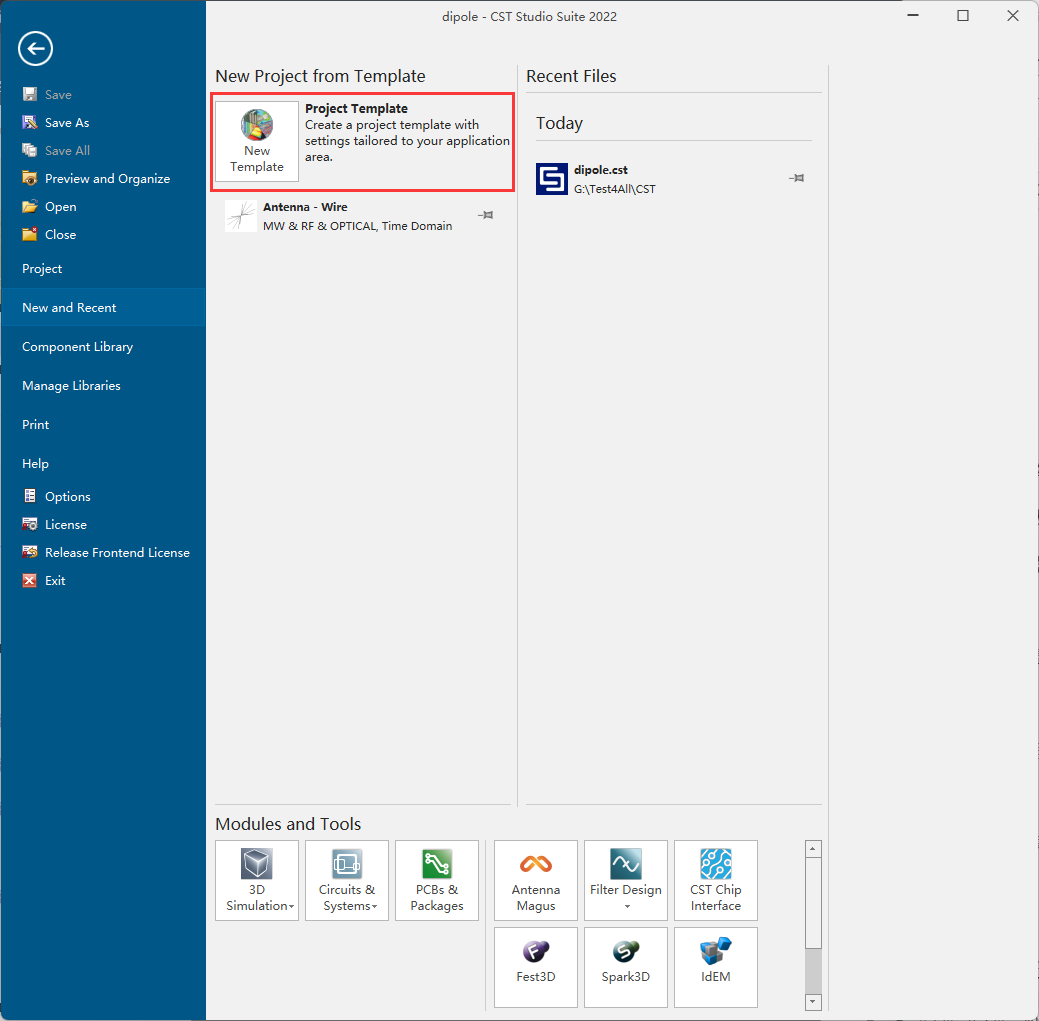The image size is (1039, 1021).
Task: Launch the 3D Simulation module
Action: pos(257,881)
